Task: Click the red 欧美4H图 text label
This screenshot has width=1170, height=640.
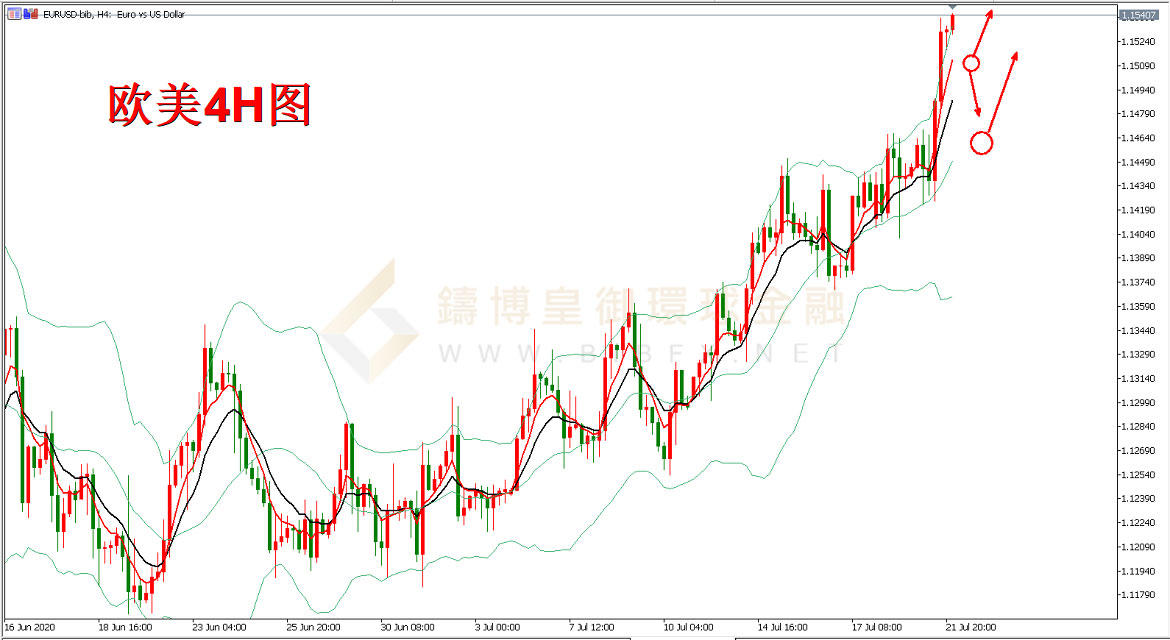Action: coord(210,104)
